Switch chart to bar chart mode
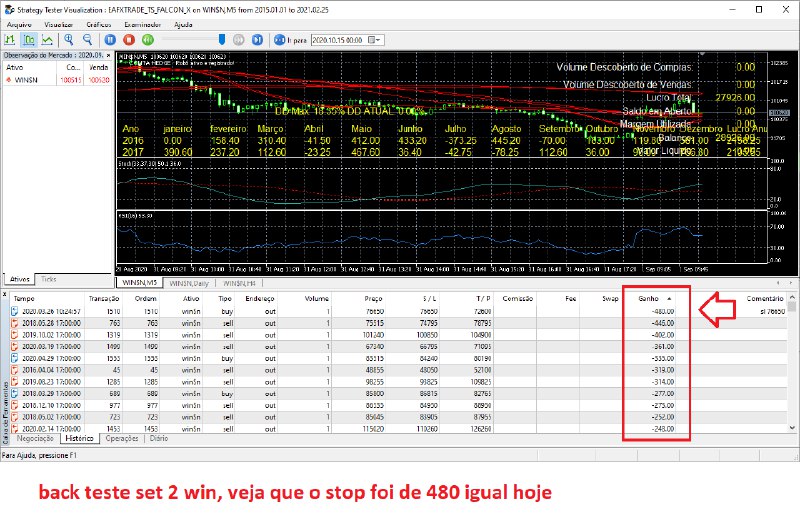800x514 pixels. (x=9, y=40)
